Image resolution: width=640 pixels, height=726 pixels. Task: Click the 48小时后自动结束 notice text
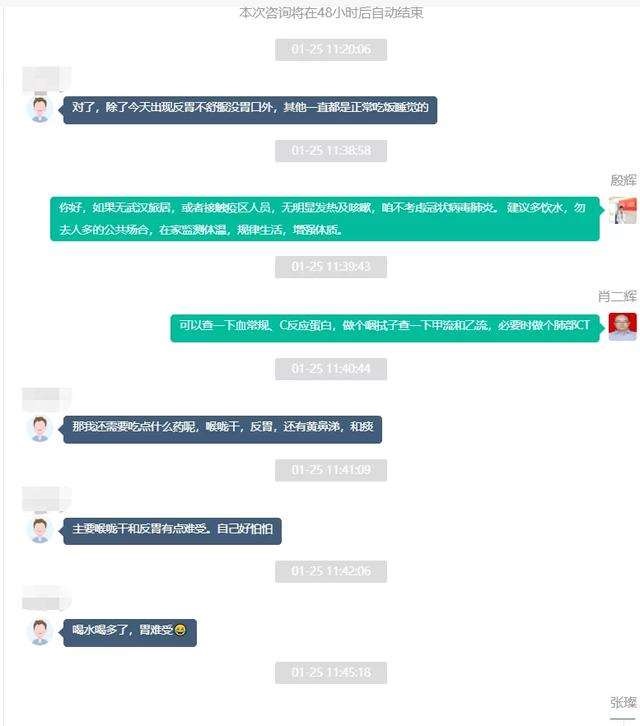coord(331,13)
